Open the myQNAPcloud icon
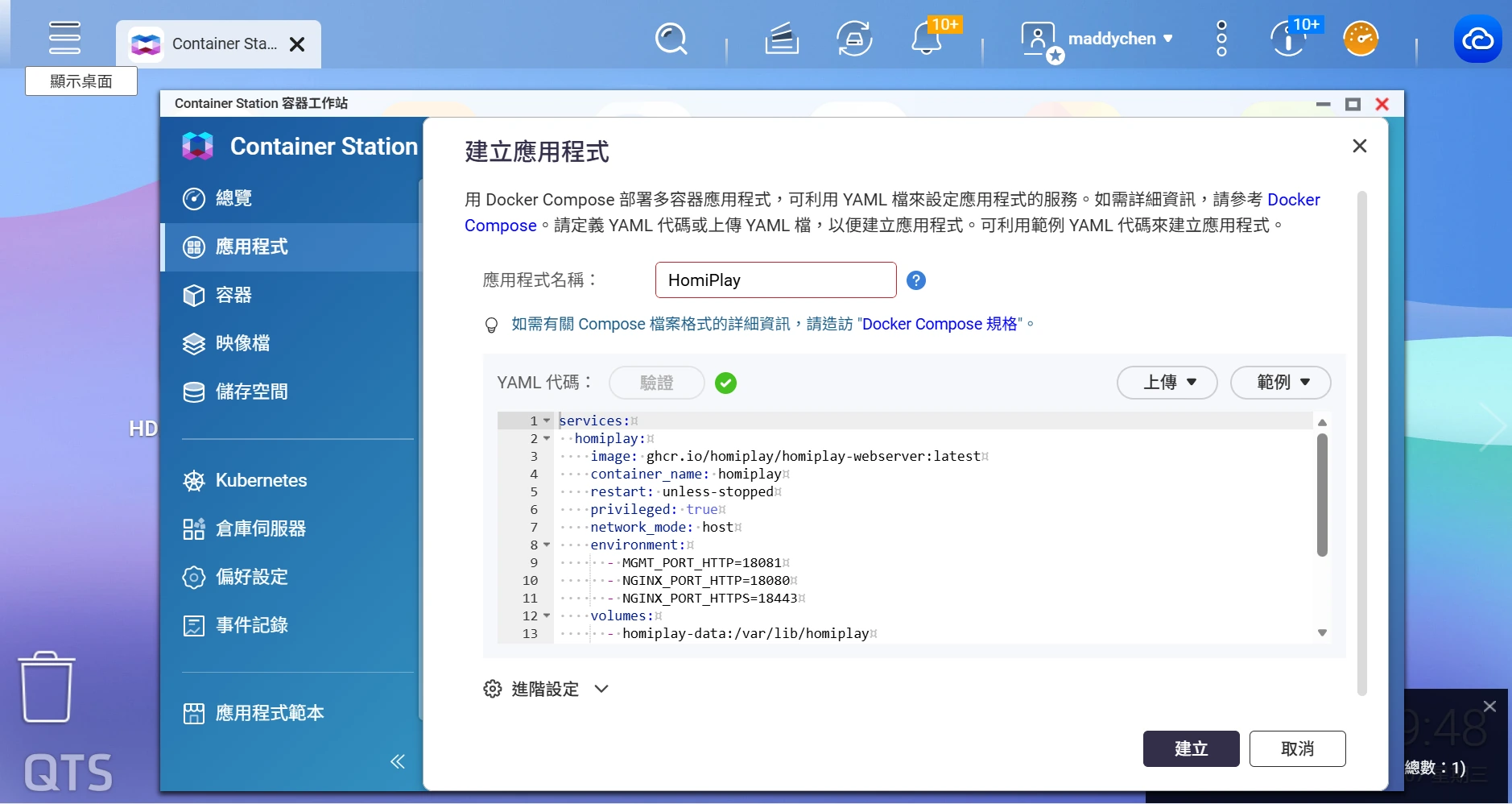Screen dimensions: 1512x804 [1477, 39]
